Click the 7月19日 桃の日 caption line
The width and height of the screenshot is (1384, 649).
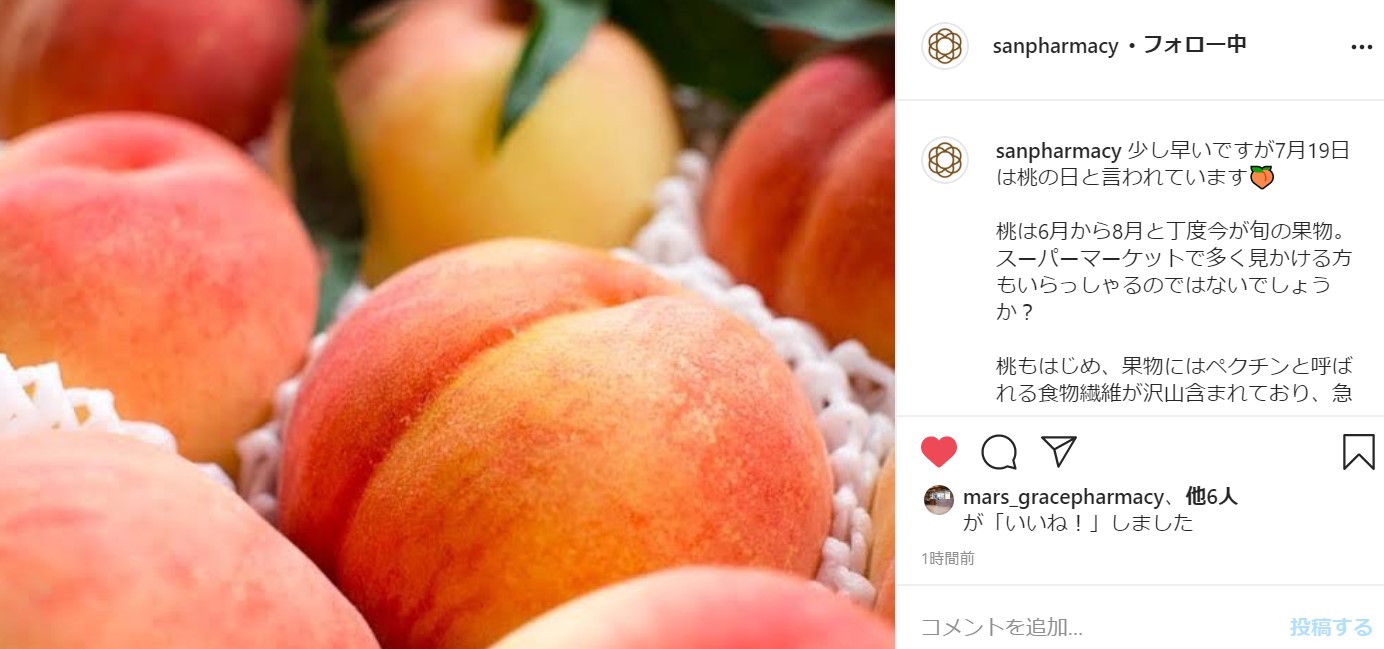[x=1173, y=165]
